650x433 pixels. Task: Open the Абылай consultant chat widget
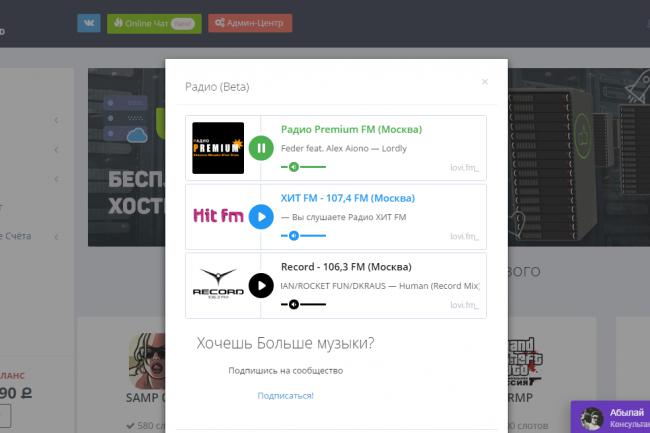tap(610, 417)
